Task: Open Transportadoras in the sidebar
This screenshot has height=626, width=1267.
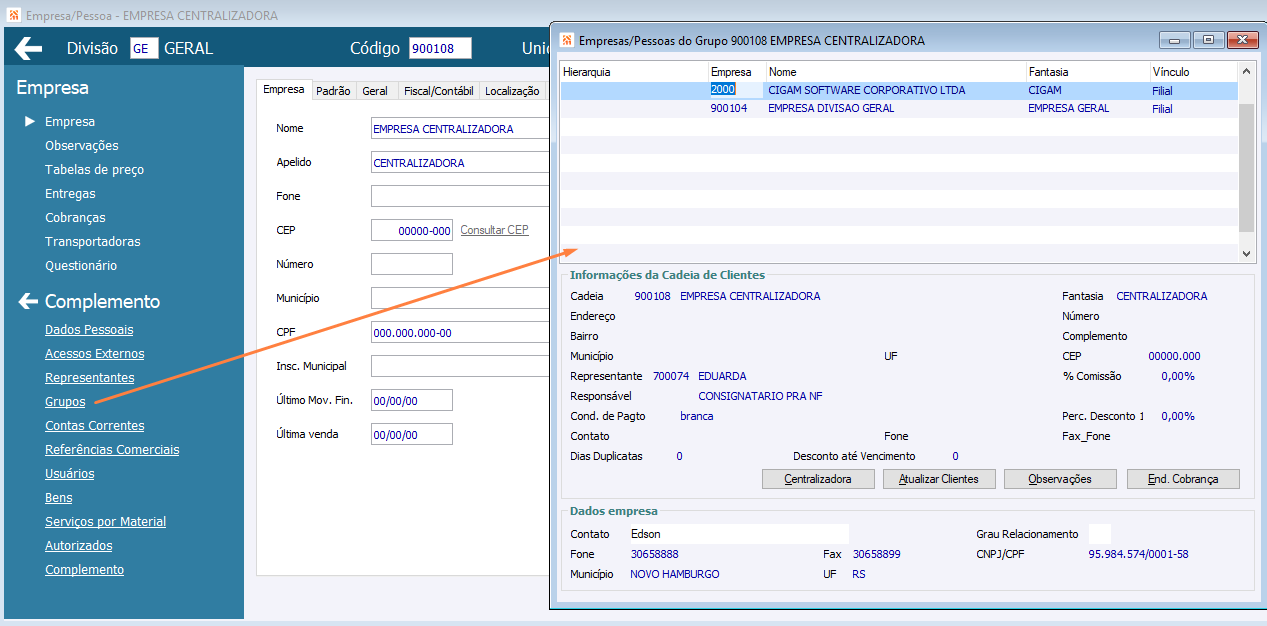Action: point(93,242)
